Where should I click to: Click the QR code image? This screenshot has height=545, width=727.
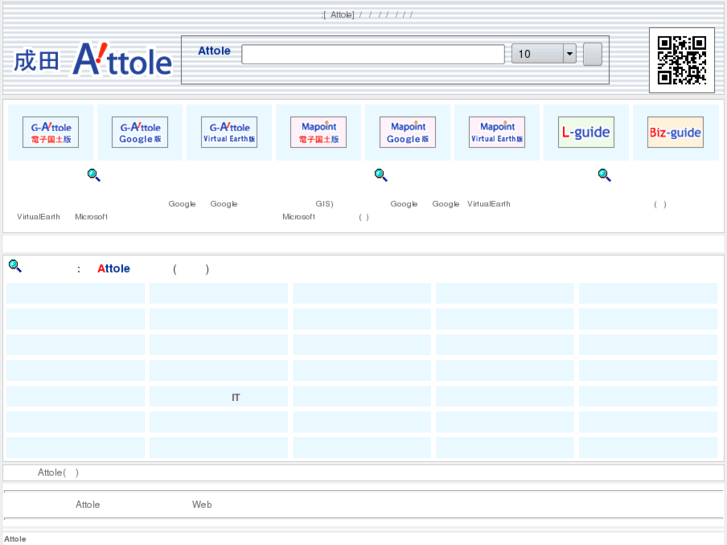(682, 60)
